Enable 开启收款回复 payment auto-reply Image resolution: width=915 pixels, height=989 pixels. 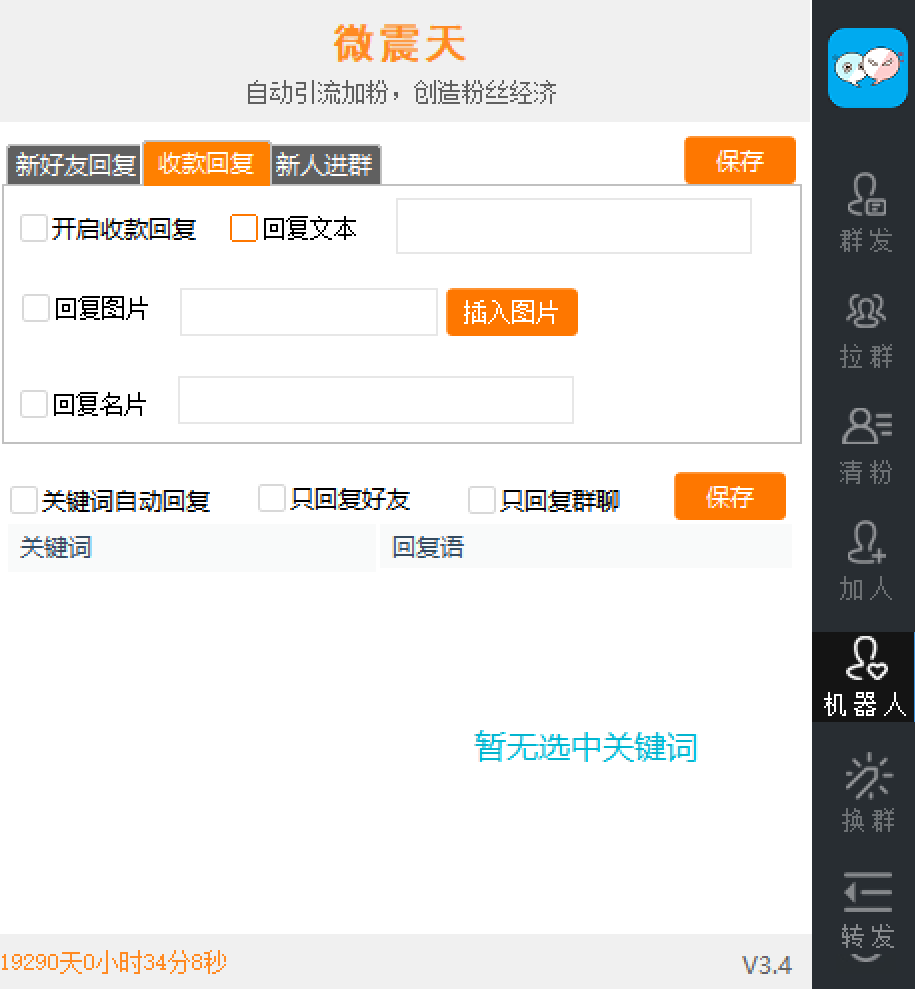point(33,227)
